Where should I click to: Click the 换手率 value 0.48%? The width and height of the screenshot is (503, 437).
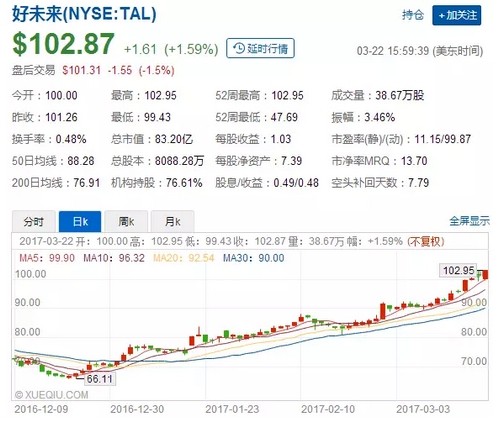[71, 139]
